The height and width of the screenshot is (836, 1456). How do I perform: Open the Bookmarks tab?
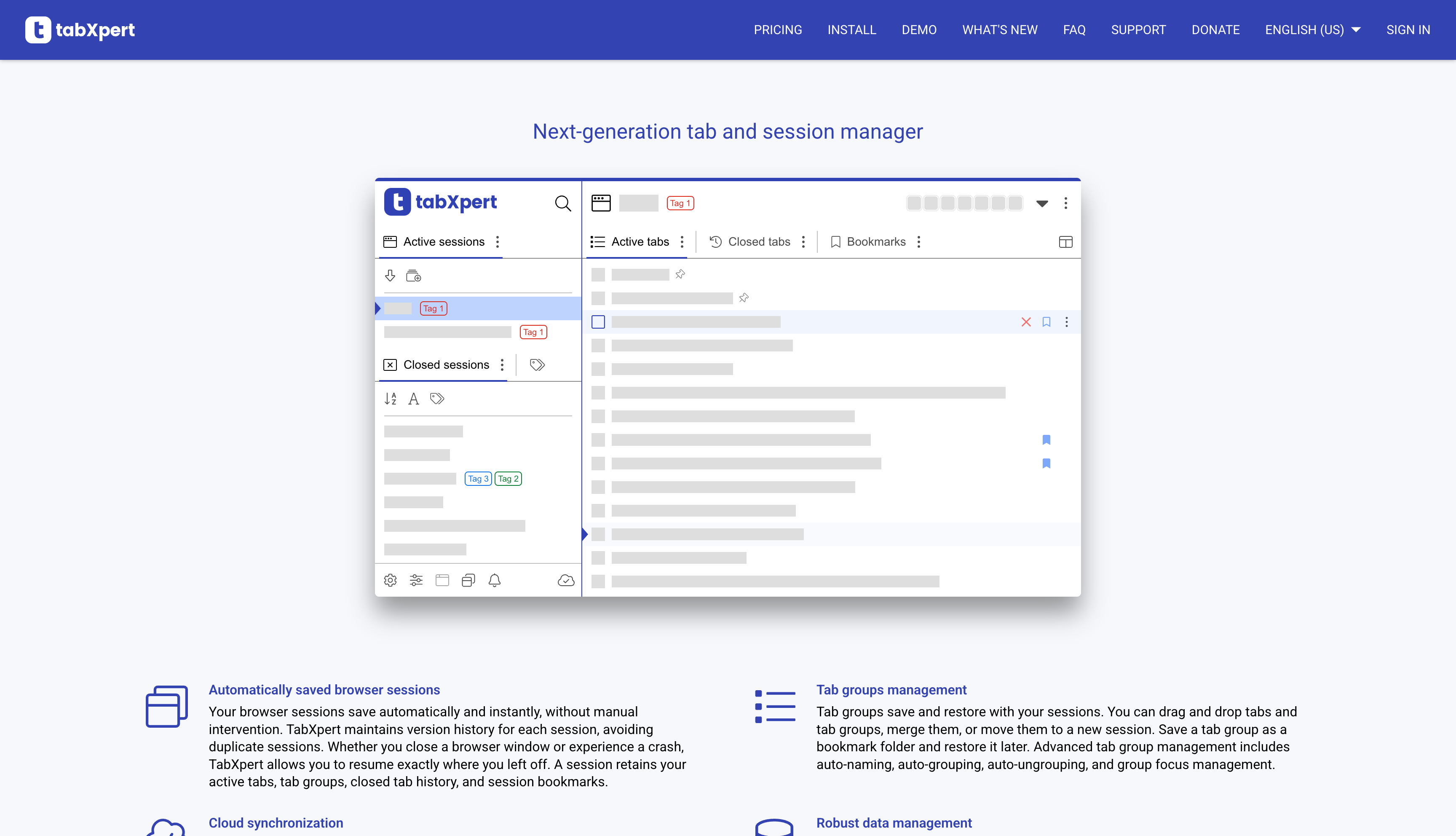click(868, 242)
